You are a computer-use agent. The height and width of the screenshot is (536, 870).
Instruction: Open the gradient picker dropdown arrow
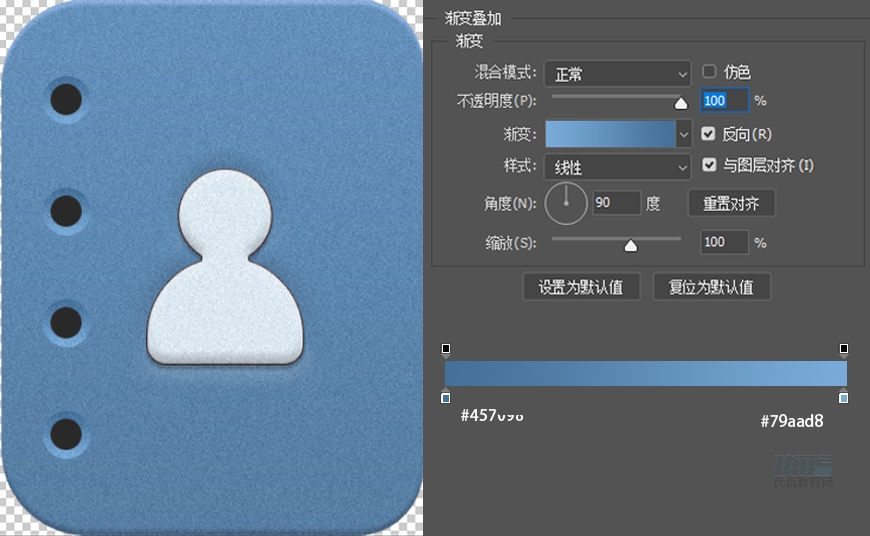click(x=684, y=134)
